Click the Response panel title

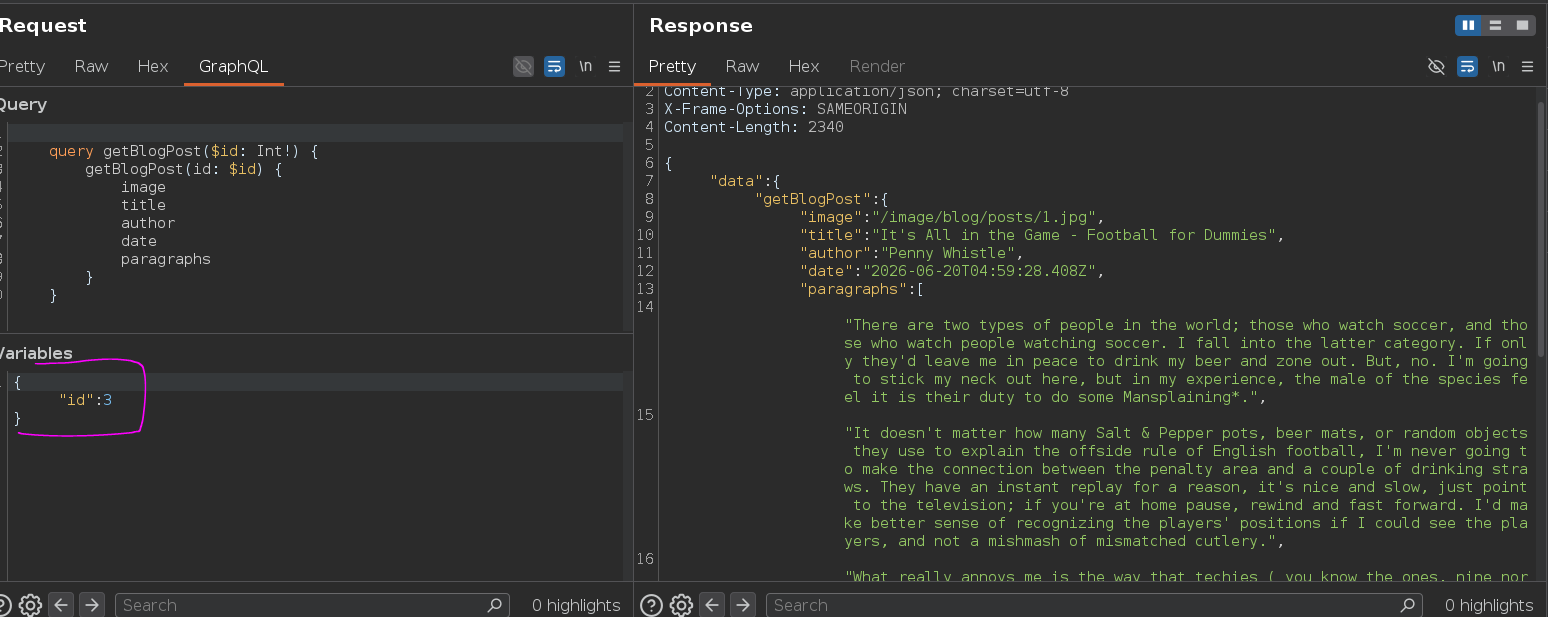tap(701, 25)
